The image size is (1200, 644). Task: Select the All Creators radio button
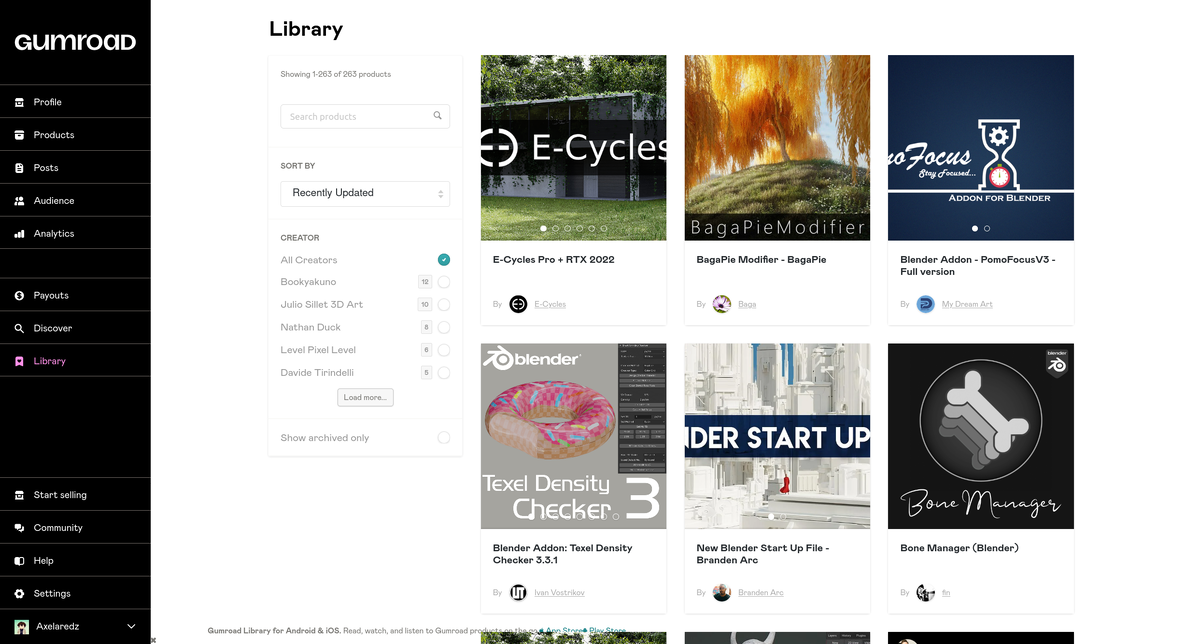click(x=444, y=260)
